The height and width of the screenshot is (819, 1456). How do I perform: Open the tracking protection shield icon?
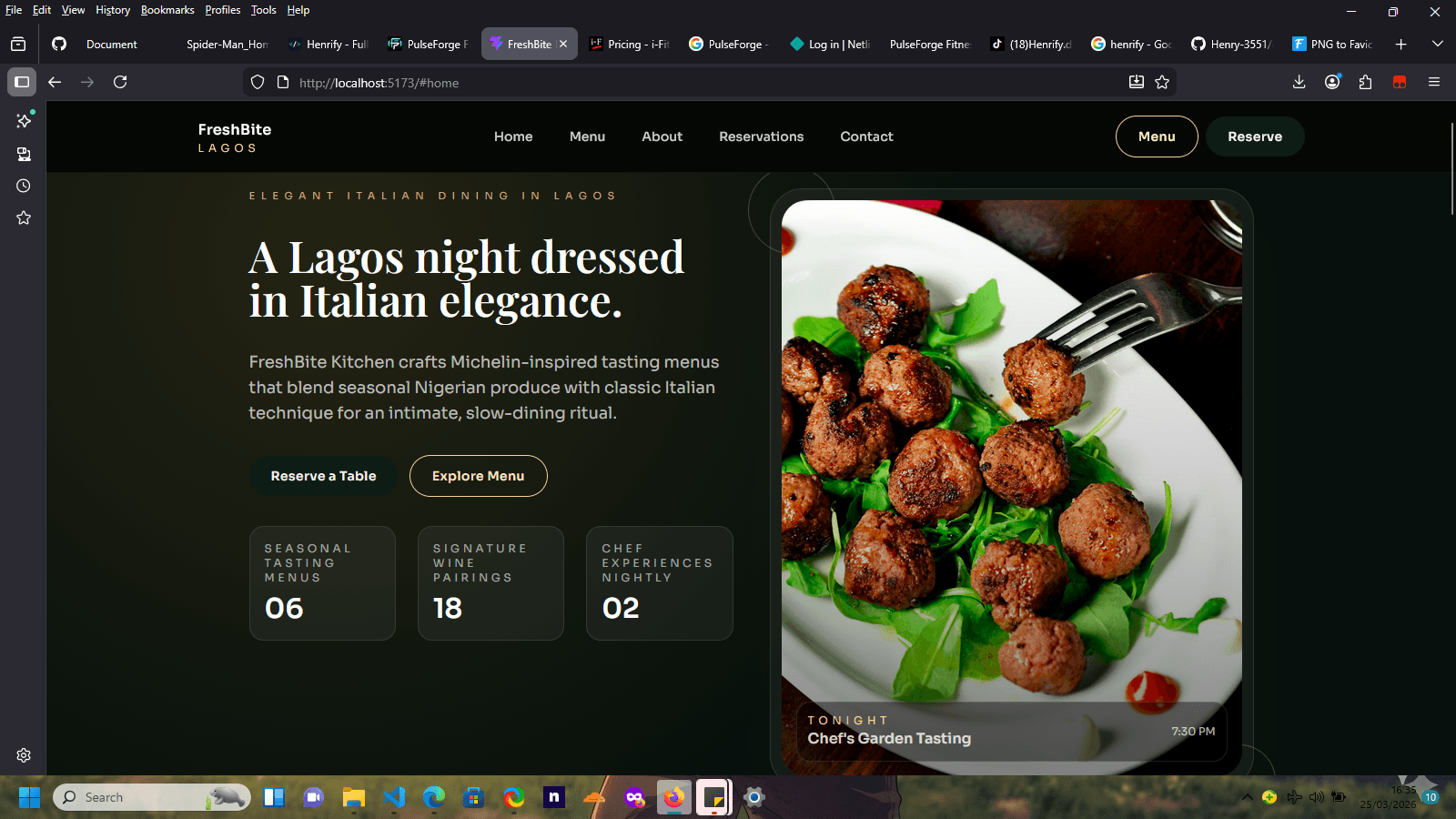click(x=258, y=83)
